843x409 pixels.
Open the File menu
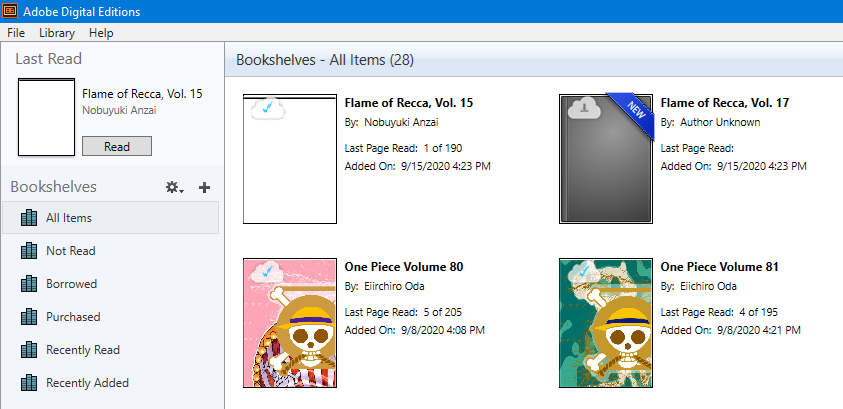click(x=16, y=33)
